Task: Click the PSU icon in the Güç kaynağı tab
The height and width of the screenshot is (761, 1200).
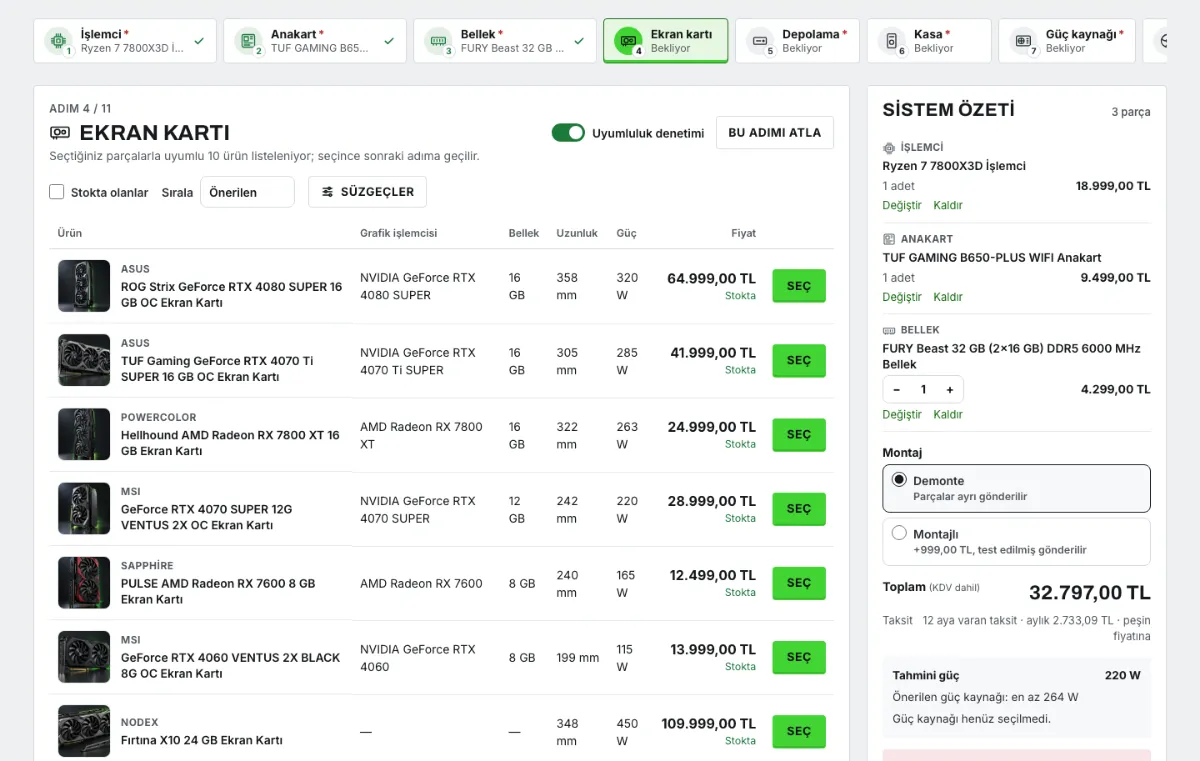Action: tap(1023, 41)
